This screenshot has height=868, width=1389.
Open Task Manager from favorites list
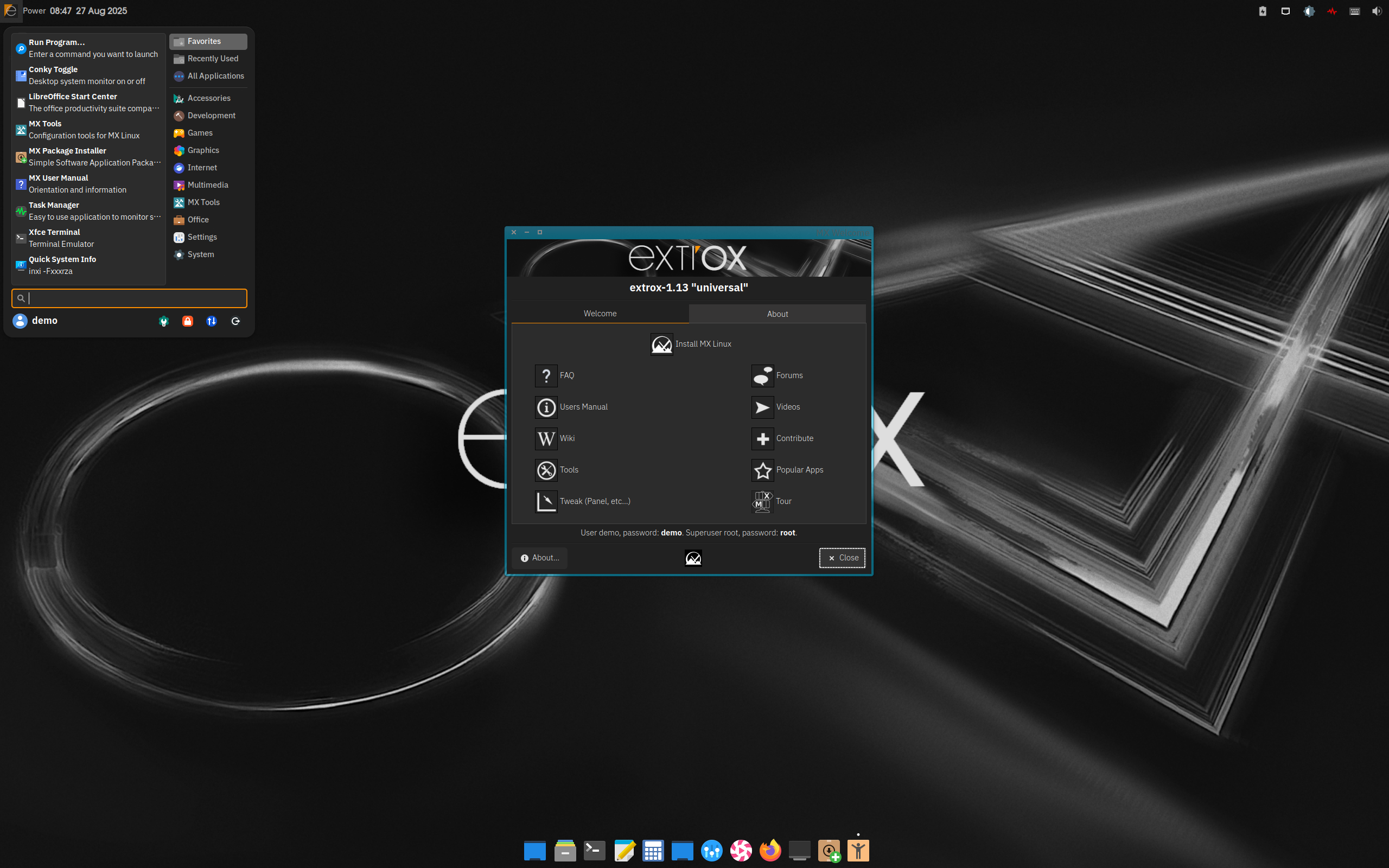tap(88, 210)
